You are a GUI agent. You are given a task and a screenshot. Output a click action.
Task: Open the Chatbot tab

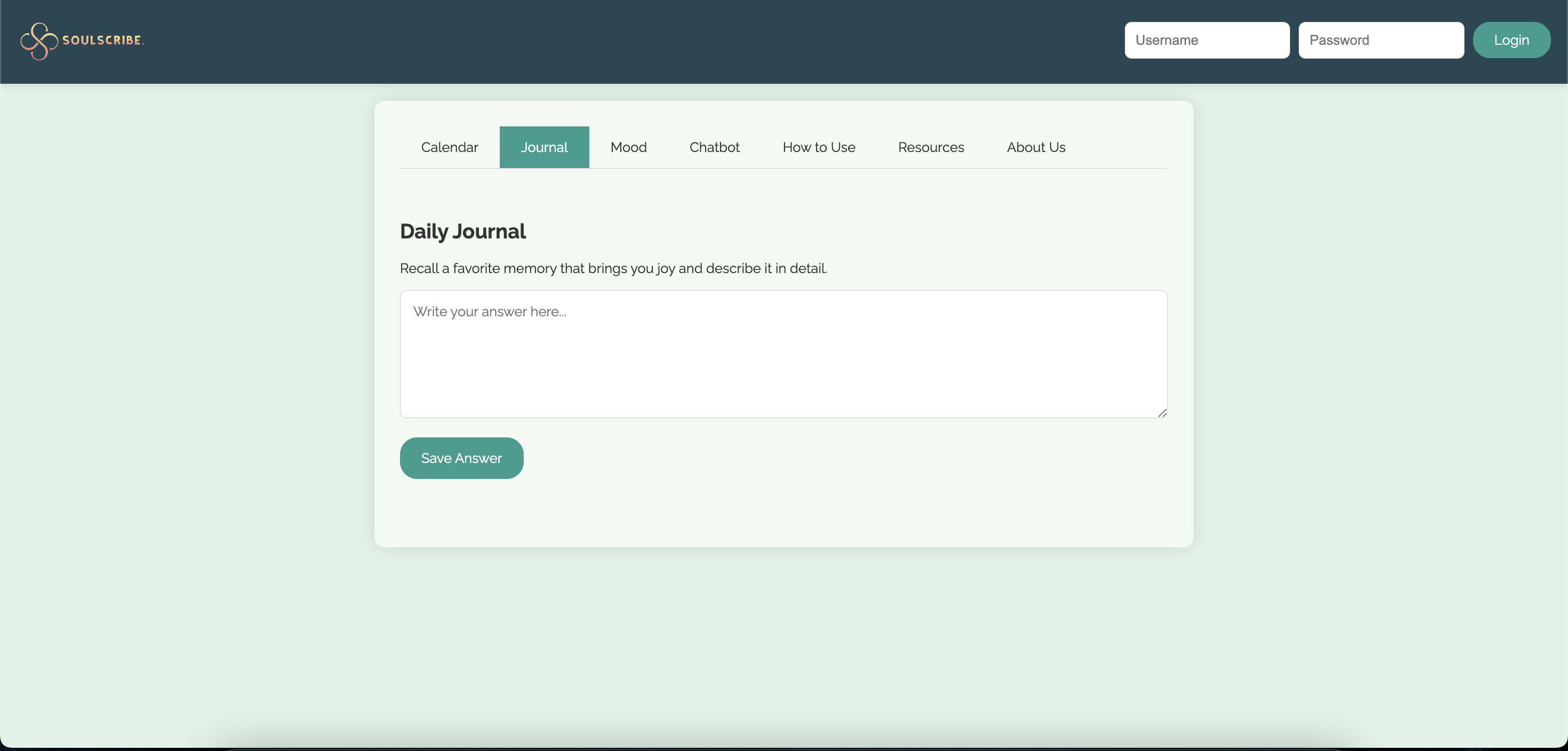pyautogui.click(x=714, y=147)
